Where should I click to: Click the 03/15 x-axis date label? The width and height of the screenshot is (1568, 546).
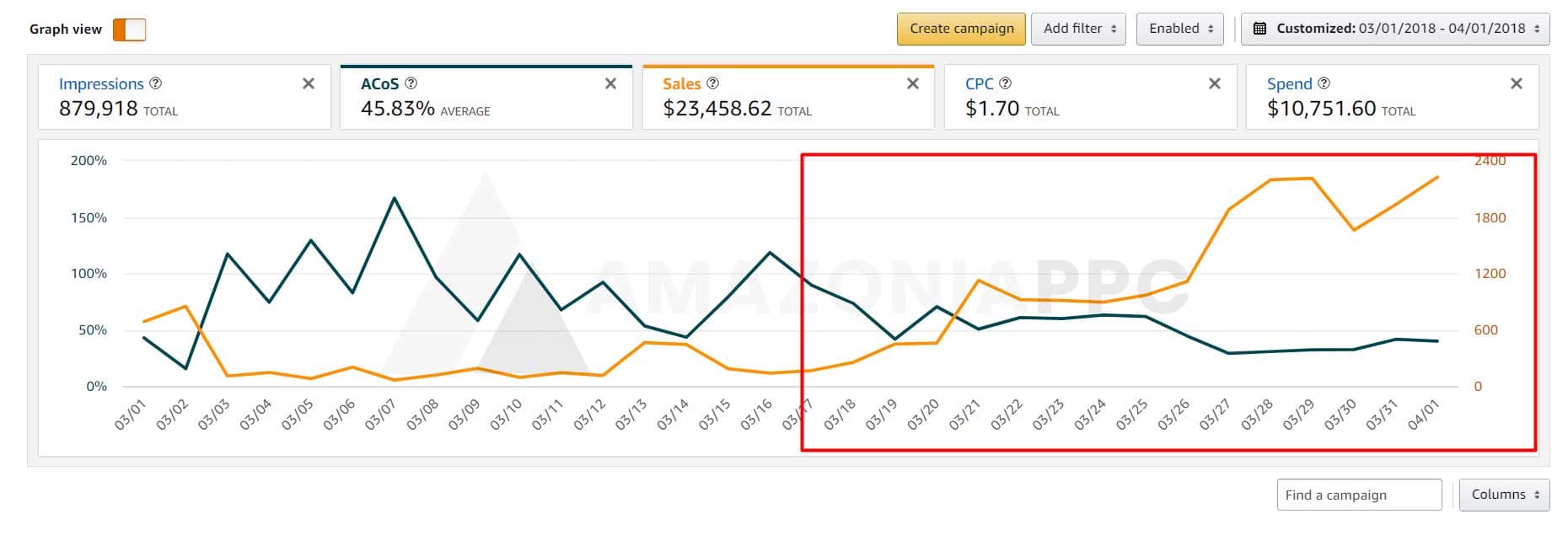point(715,415)
